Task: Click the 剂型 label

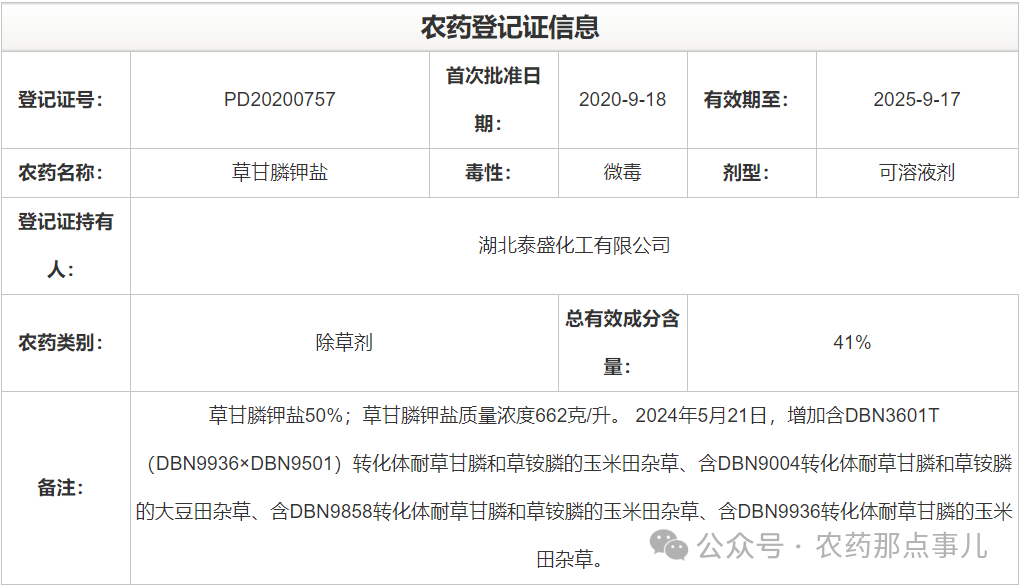Action: (x=745, y=173)
